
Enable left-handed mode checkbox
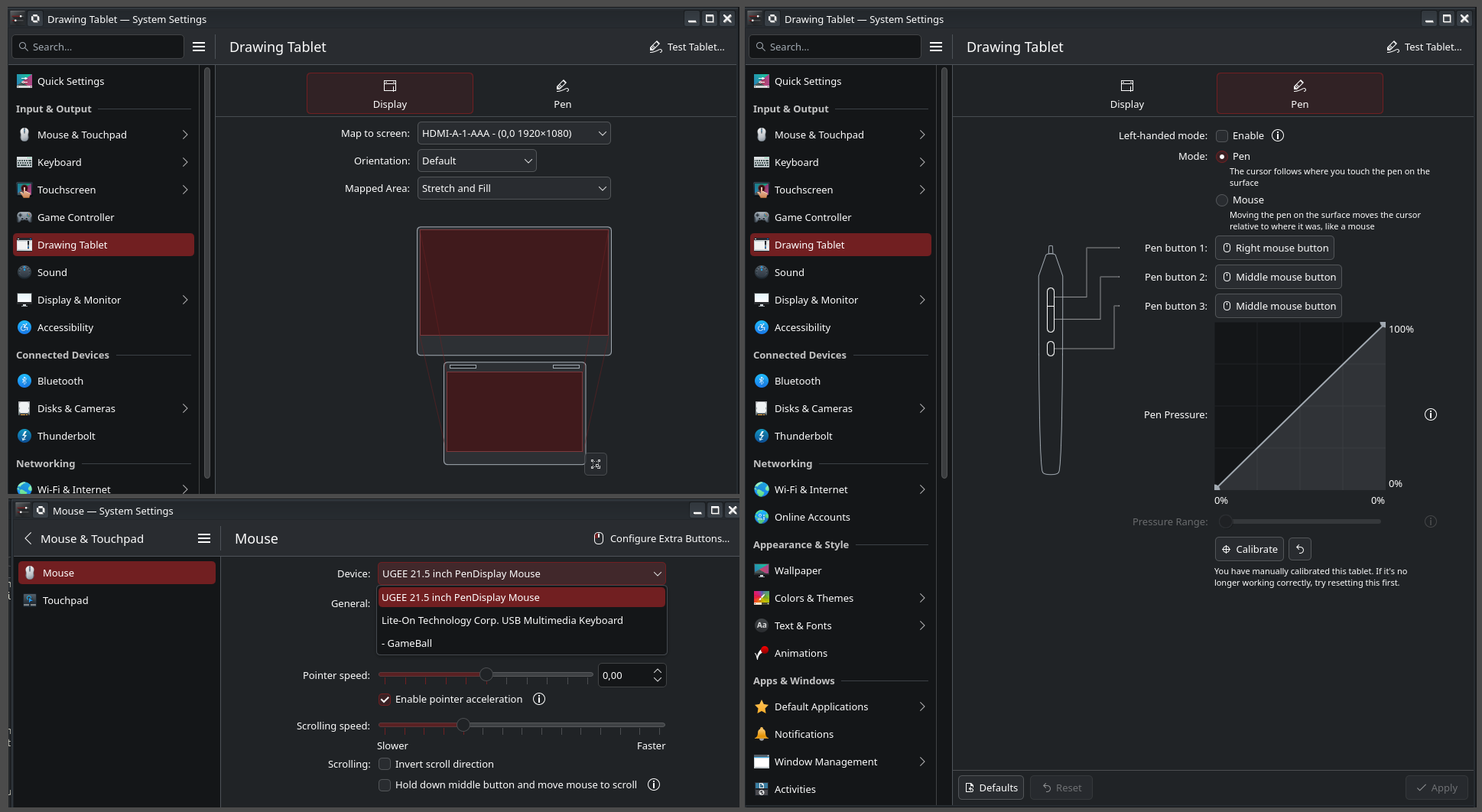pyautogui.click(x=1222, y=136)
